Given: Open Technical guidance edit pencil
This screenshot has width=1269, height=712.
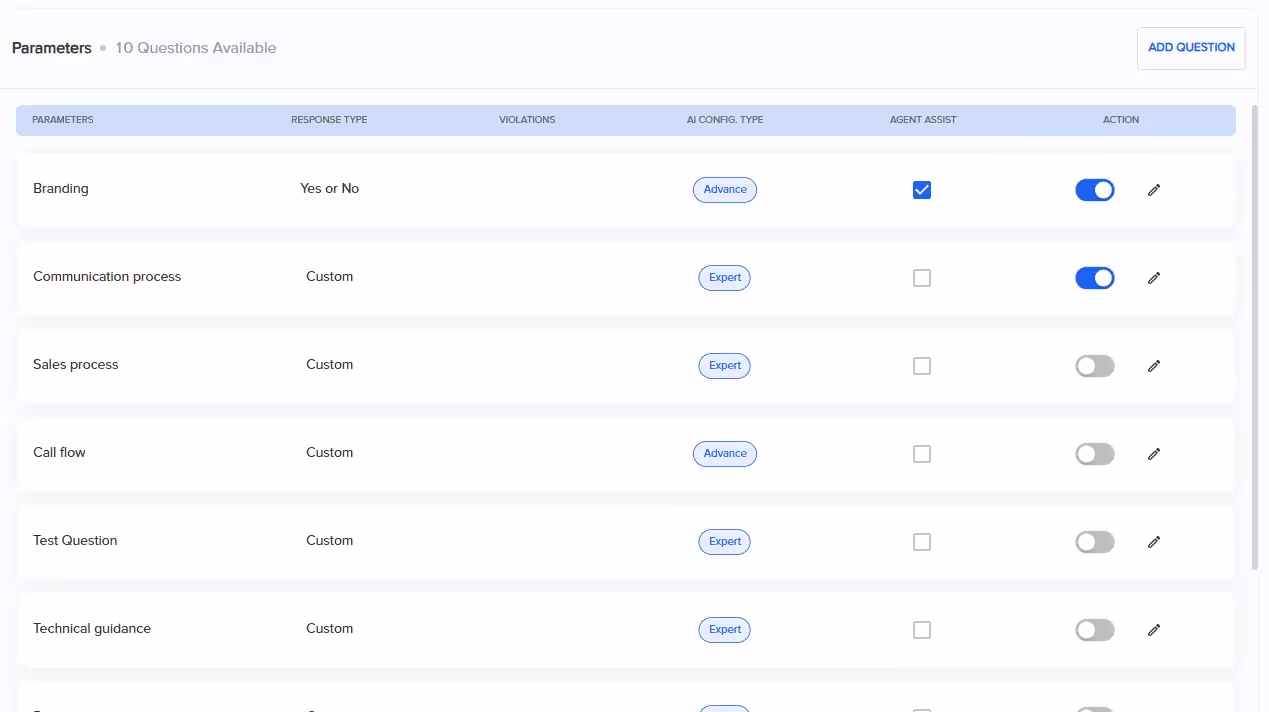Looking at the screenshot, I should pyautogui.click(x=1154, y=630).
